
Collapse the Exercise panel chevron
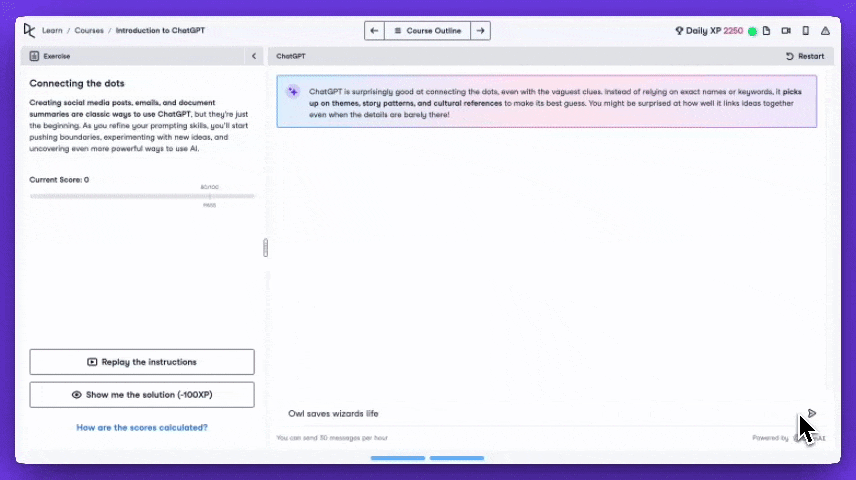click(x=254, y=56)
